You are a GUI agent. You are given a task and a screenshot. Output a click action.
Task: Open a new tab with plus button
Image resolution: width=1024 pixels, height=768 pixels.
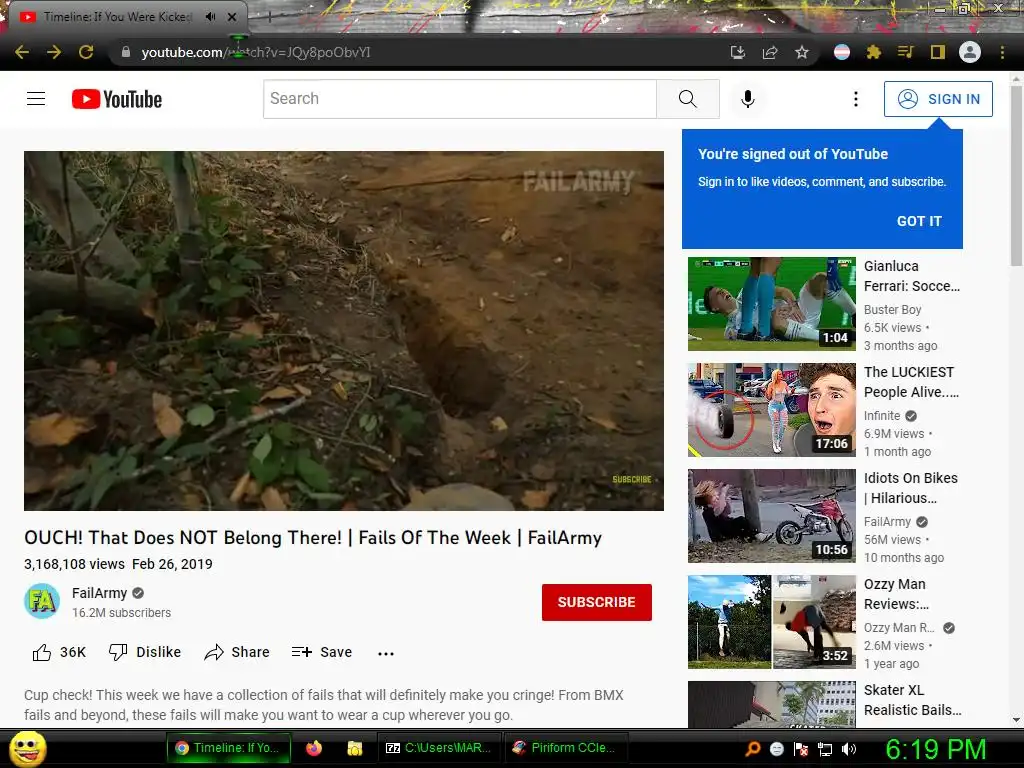pyautogui.click(x=269, y=17)
